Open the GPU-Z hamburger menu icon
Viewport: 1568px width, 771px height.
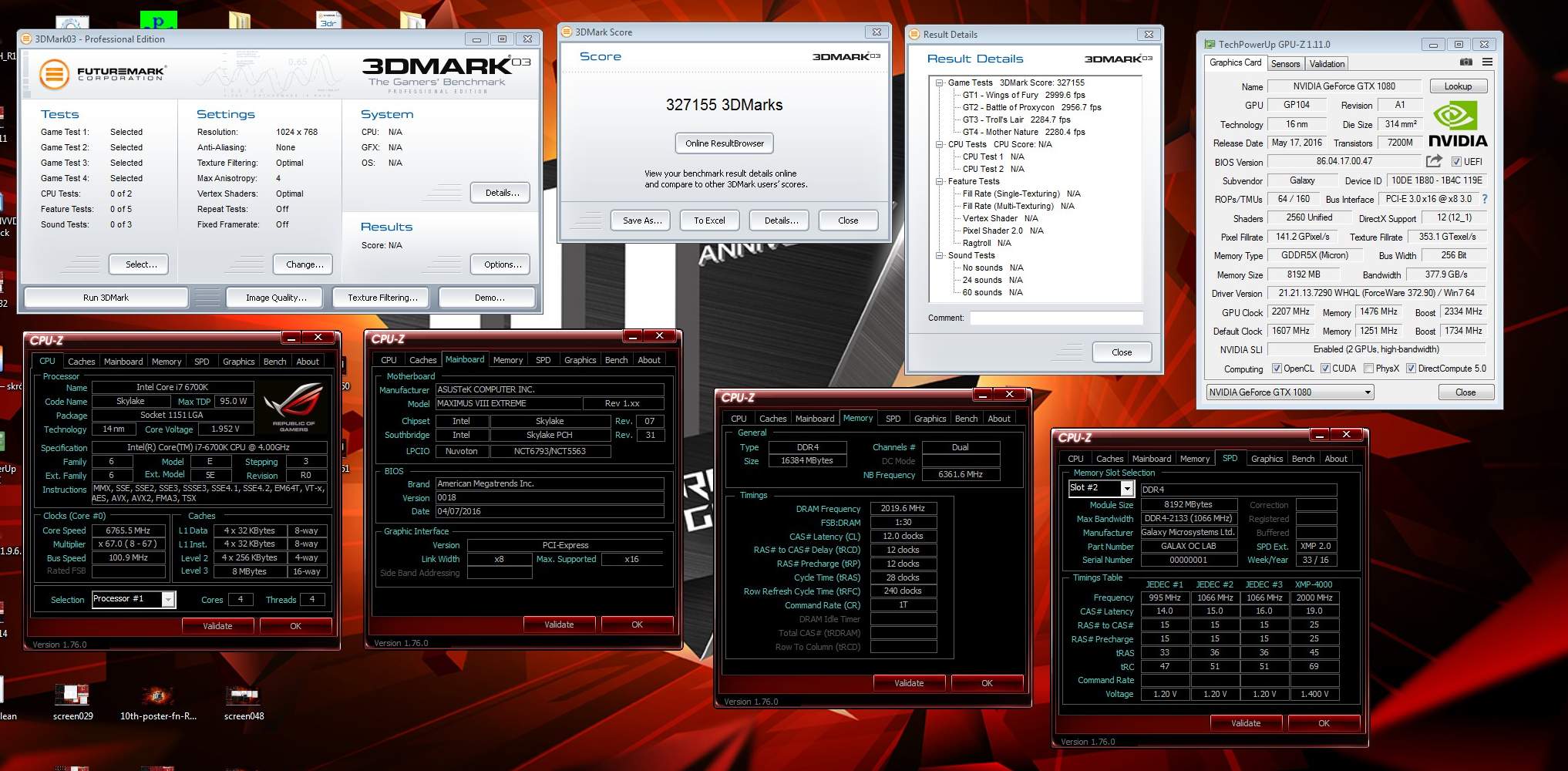pos(1487,62)
